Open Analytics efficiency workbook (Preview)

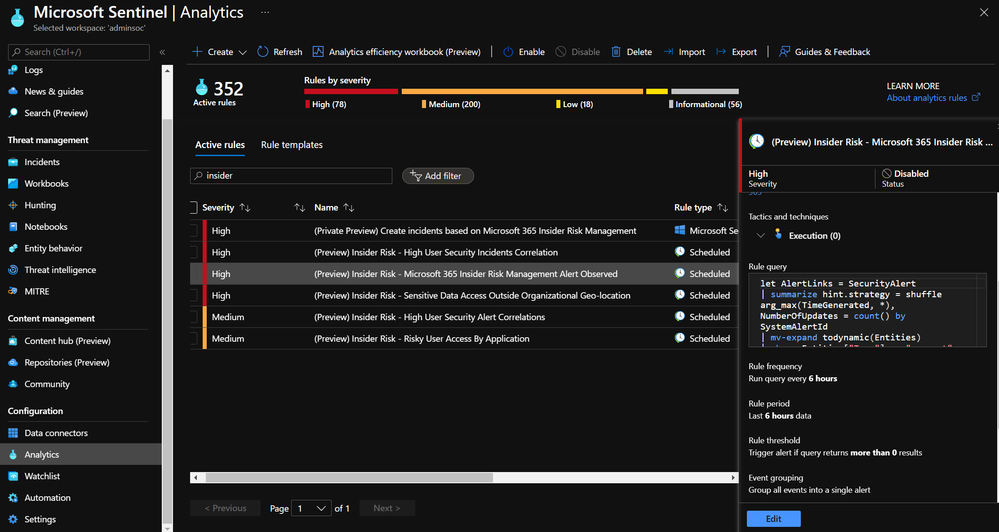coord(397,52)
